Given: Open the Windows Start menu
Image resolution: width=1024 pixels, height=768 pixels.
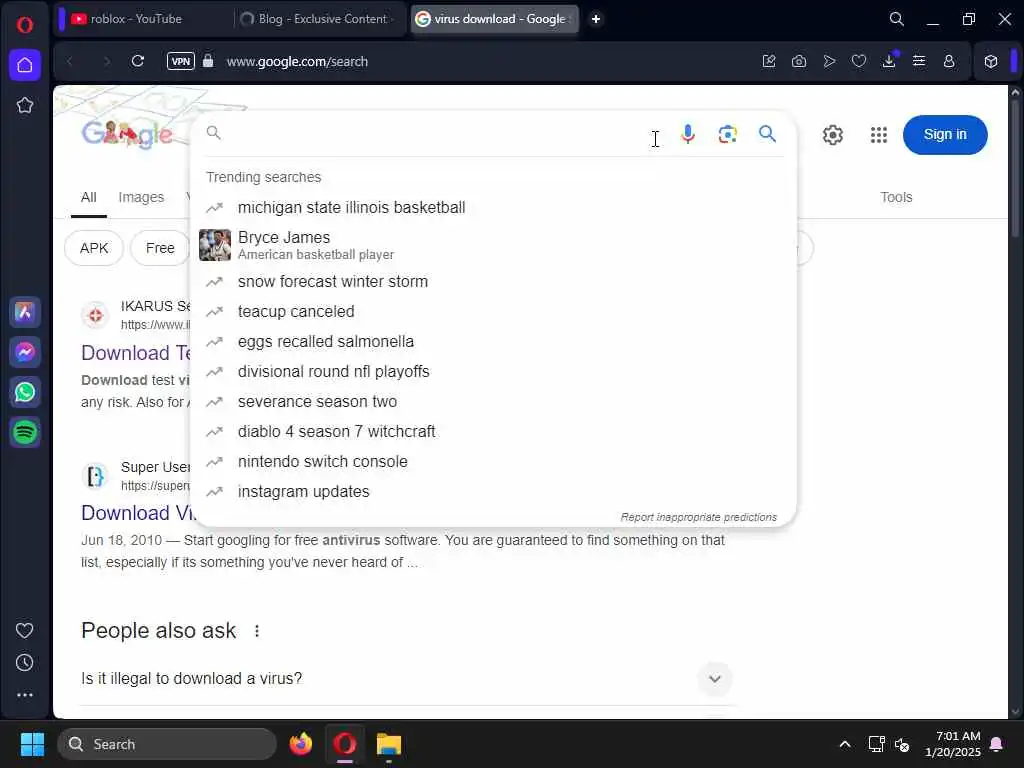Looking at the screenshot, I should tap(32, 744).
